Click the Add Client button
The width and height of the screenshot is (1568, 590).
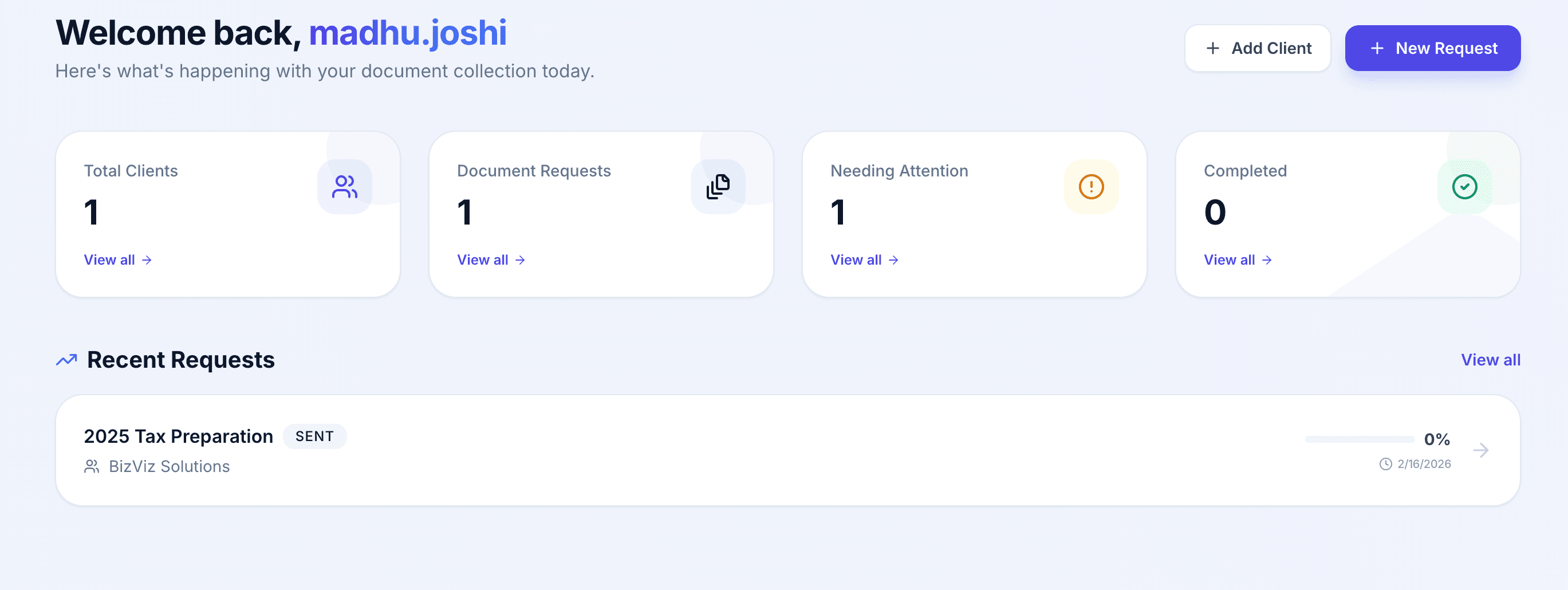[x=1257, y=48]
